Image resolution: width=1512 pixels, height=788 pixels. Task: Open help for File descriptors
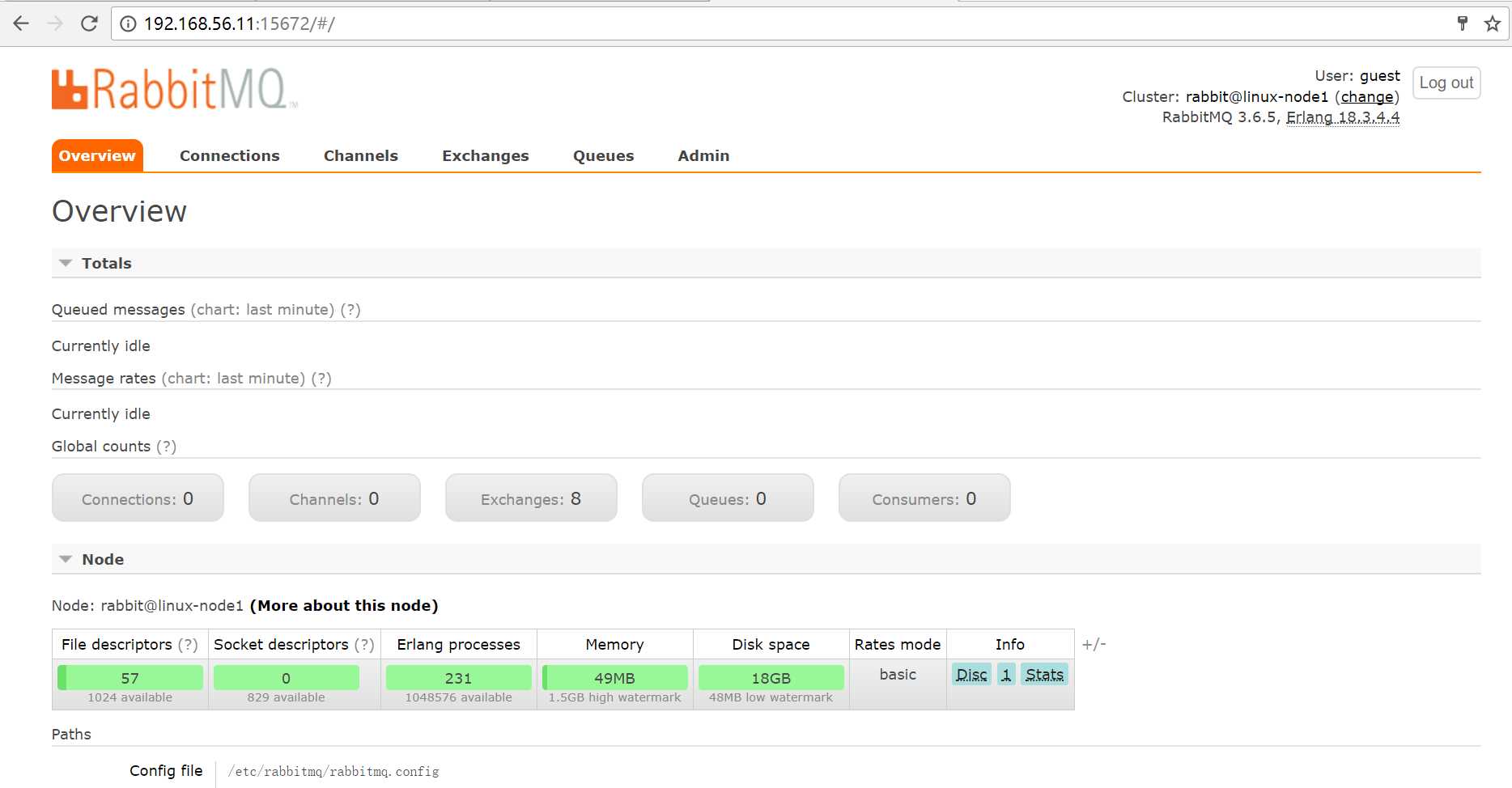(188, 645)
